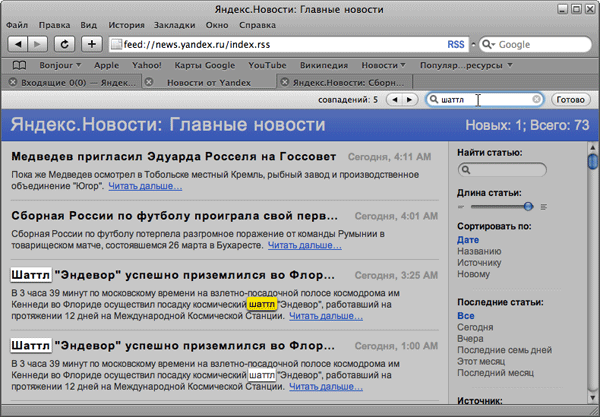Jump to previous find match
Image resolution: width=600 pixels, height=417 pixels.
click(395, 99)
